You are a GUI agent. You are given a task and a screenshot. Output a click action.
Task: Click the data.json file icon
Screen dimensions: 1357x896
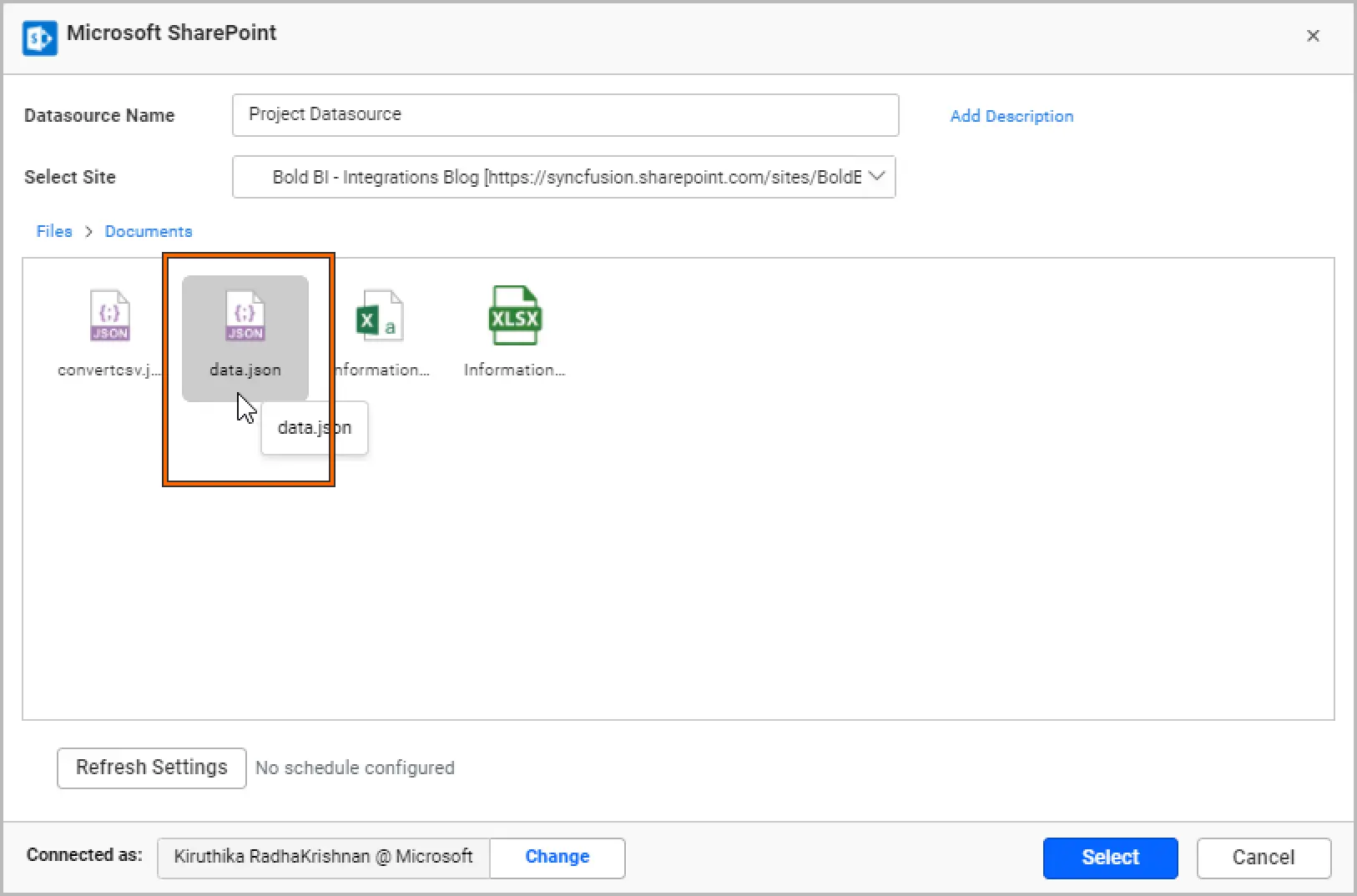(245, 317)
